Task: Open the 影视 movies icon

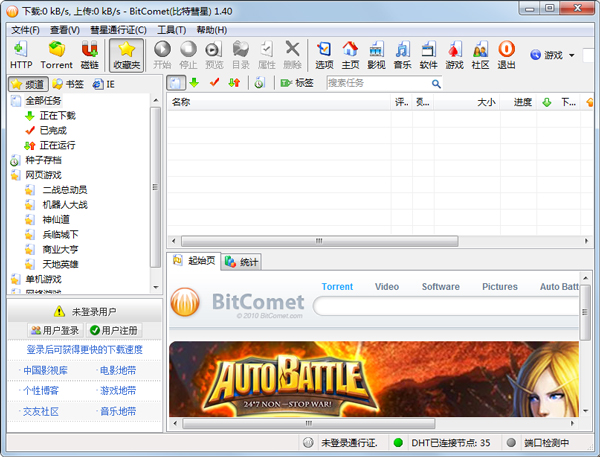Action: pos(376,55)
